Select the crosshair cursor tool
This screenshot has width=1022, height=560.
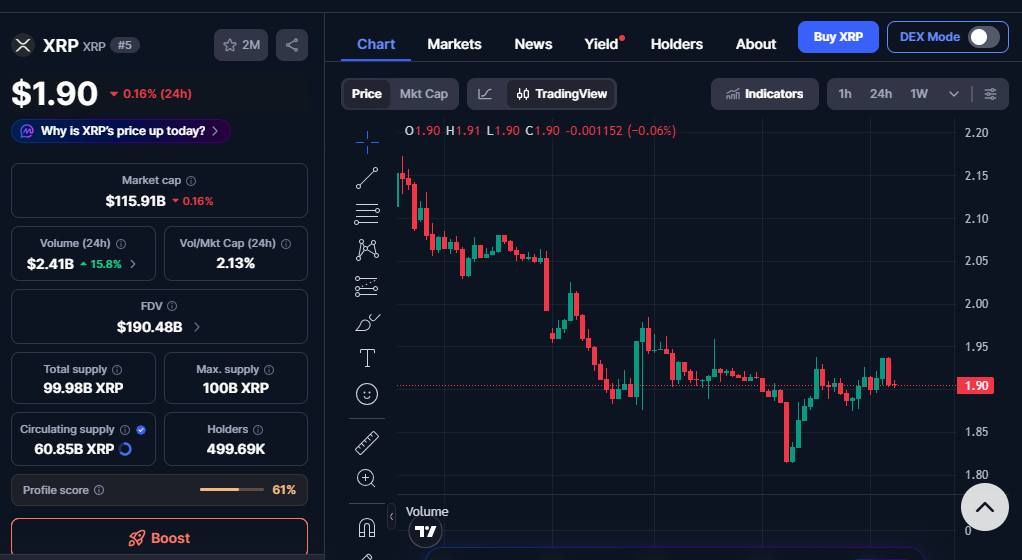pyautogui.click(x=367, y=142)
